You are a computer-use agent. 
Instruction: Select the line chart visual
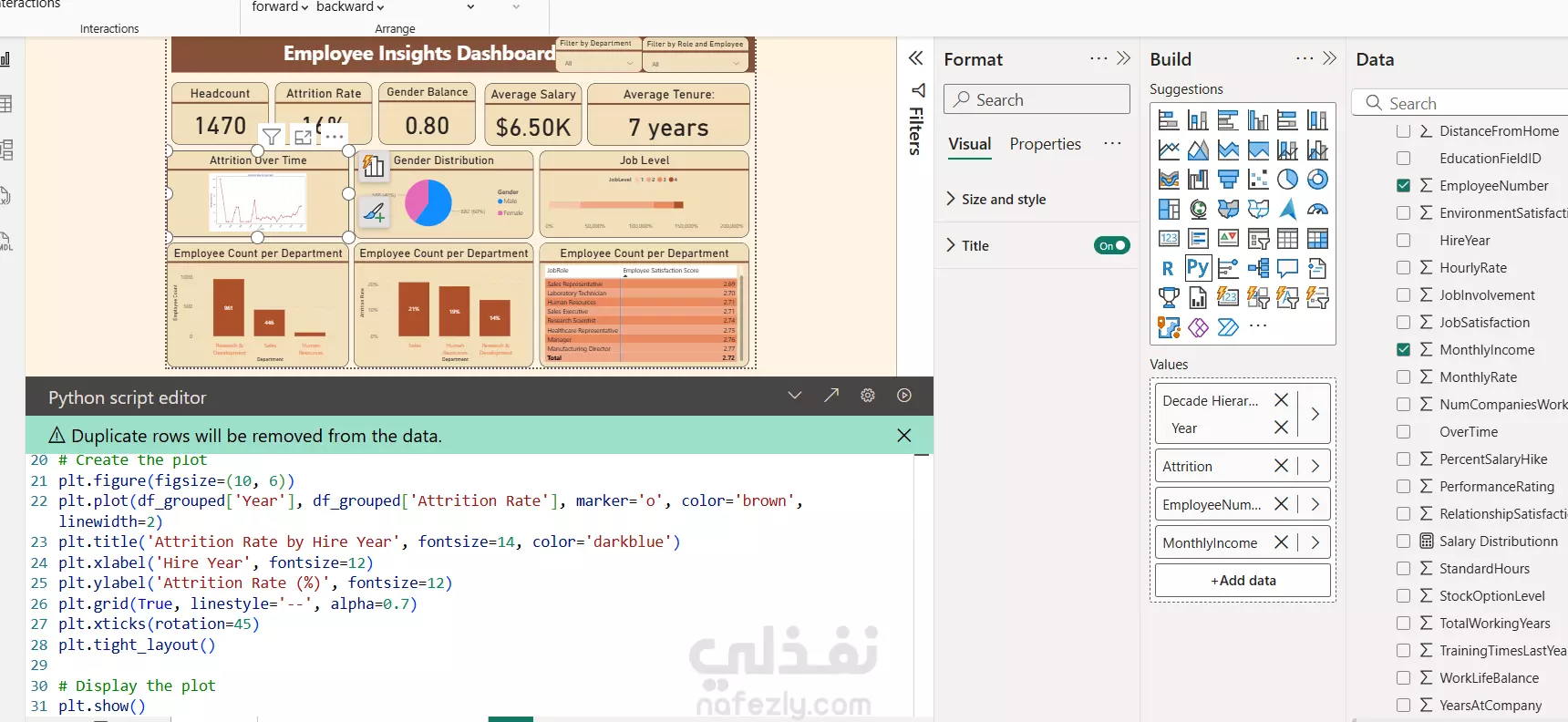pyautogui.click(x=1169, y=150)
